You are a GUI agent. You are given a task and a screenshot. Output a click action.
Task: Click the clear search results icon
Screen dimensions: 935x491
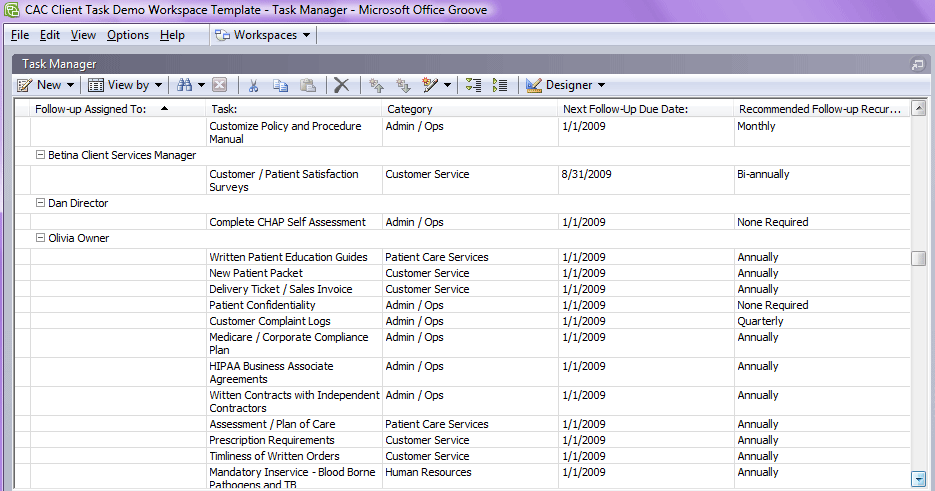[x=220, y=85]
